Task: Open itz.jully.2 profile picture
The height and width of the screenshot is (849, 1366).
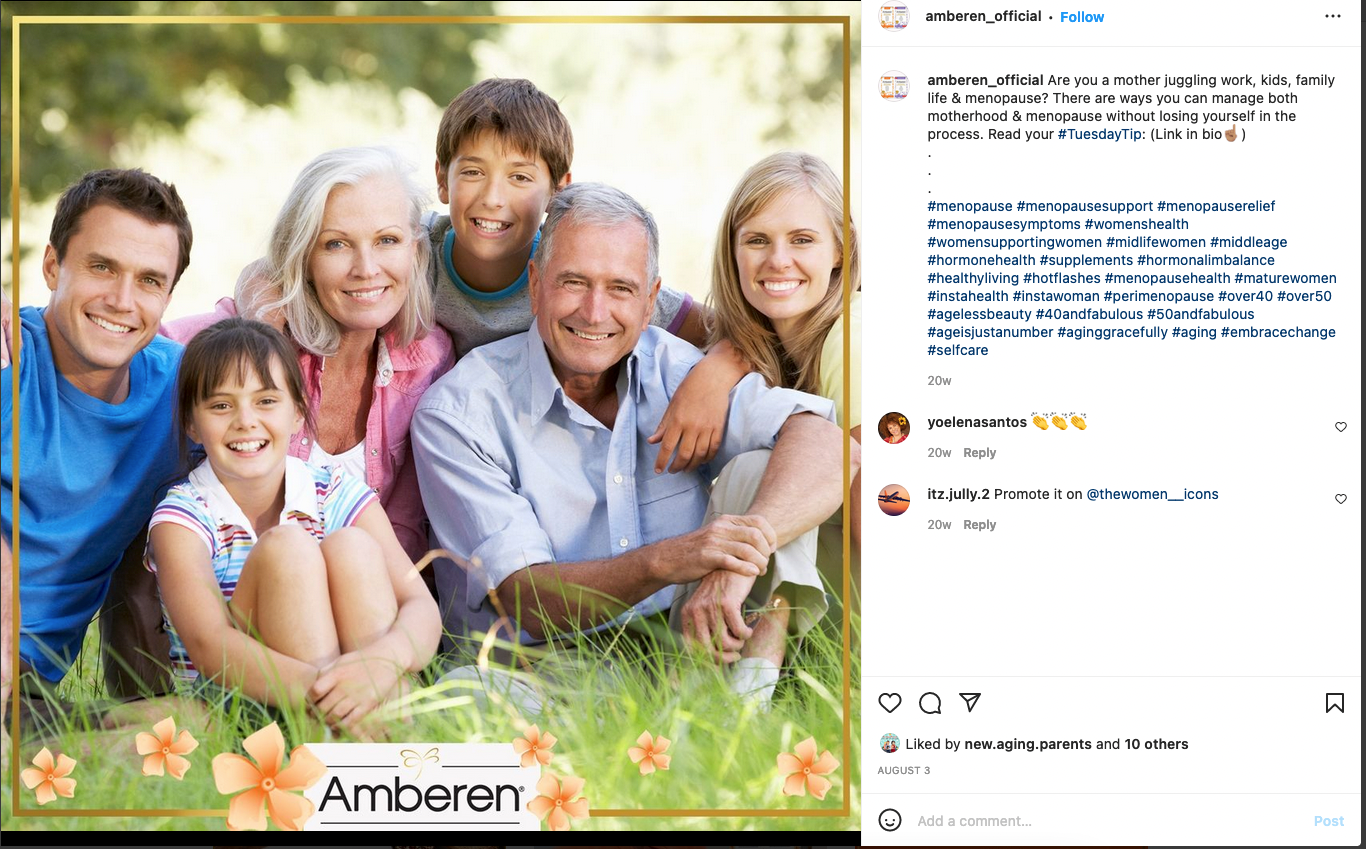Action: (x=894, y=500)
